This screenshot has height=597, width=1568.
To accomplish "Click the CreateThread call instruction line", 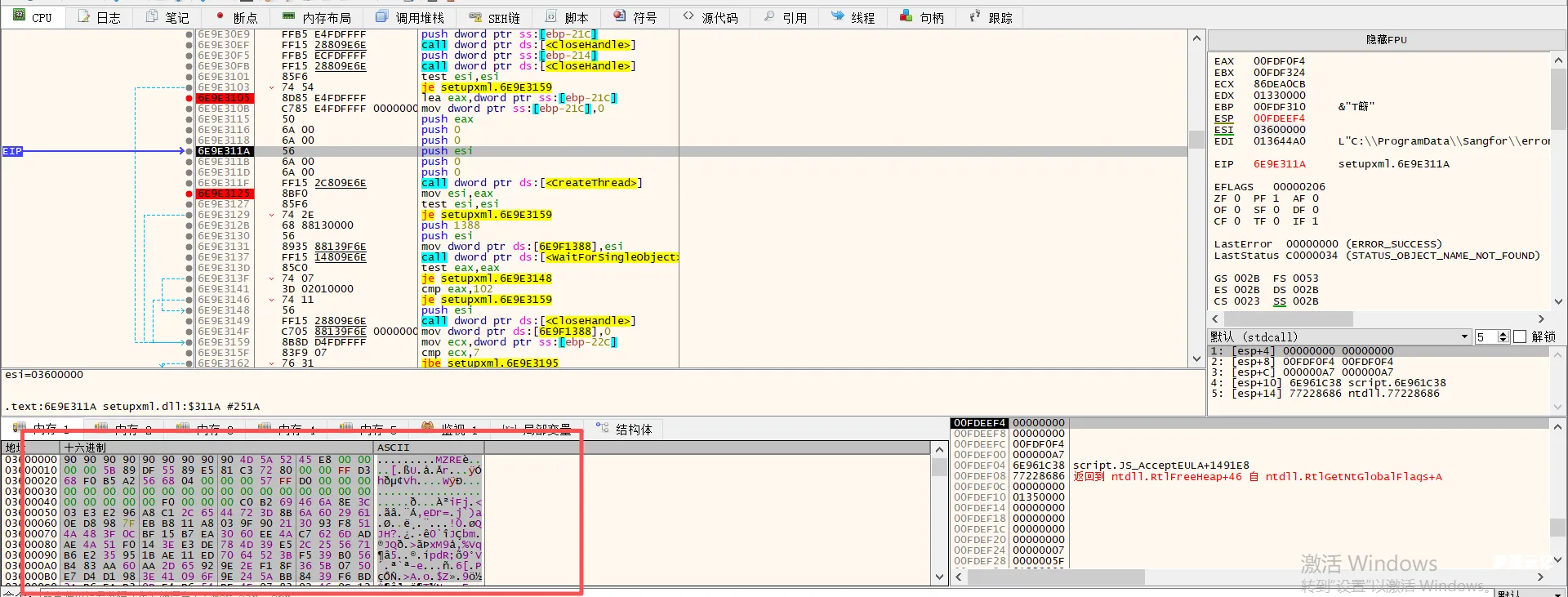I will (x=531, y=183).
